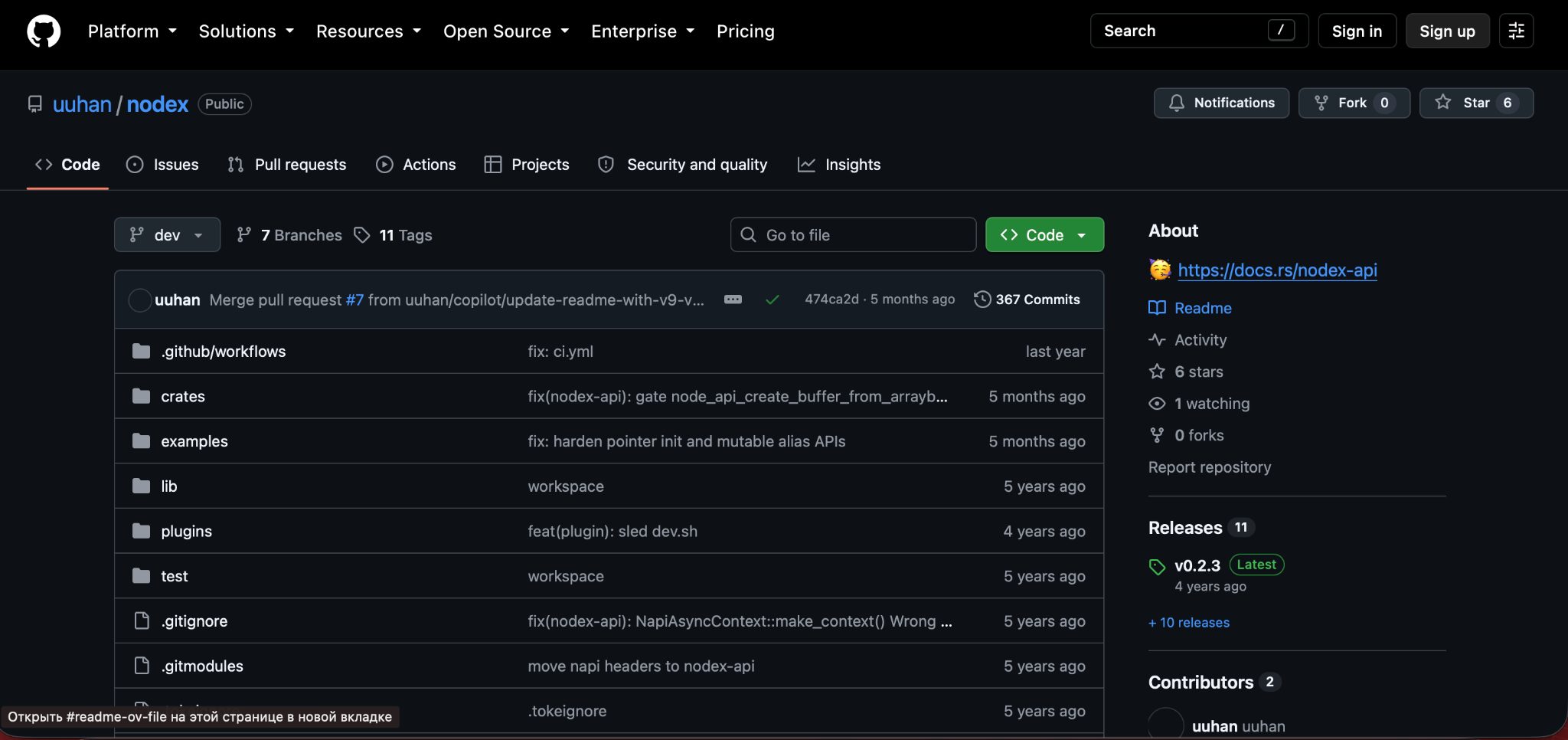Open the dev branch selector dropdown
The height and width of the screenshot is (740, 1568).
167,234
